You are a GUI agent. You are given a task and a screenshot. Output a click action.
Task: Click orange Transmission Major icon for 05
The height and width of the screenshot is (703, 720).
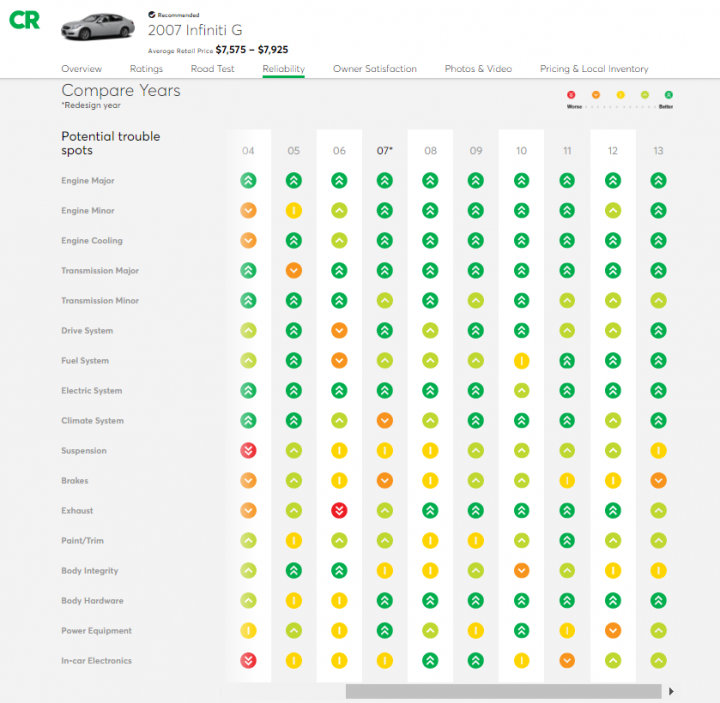point(294,270)
